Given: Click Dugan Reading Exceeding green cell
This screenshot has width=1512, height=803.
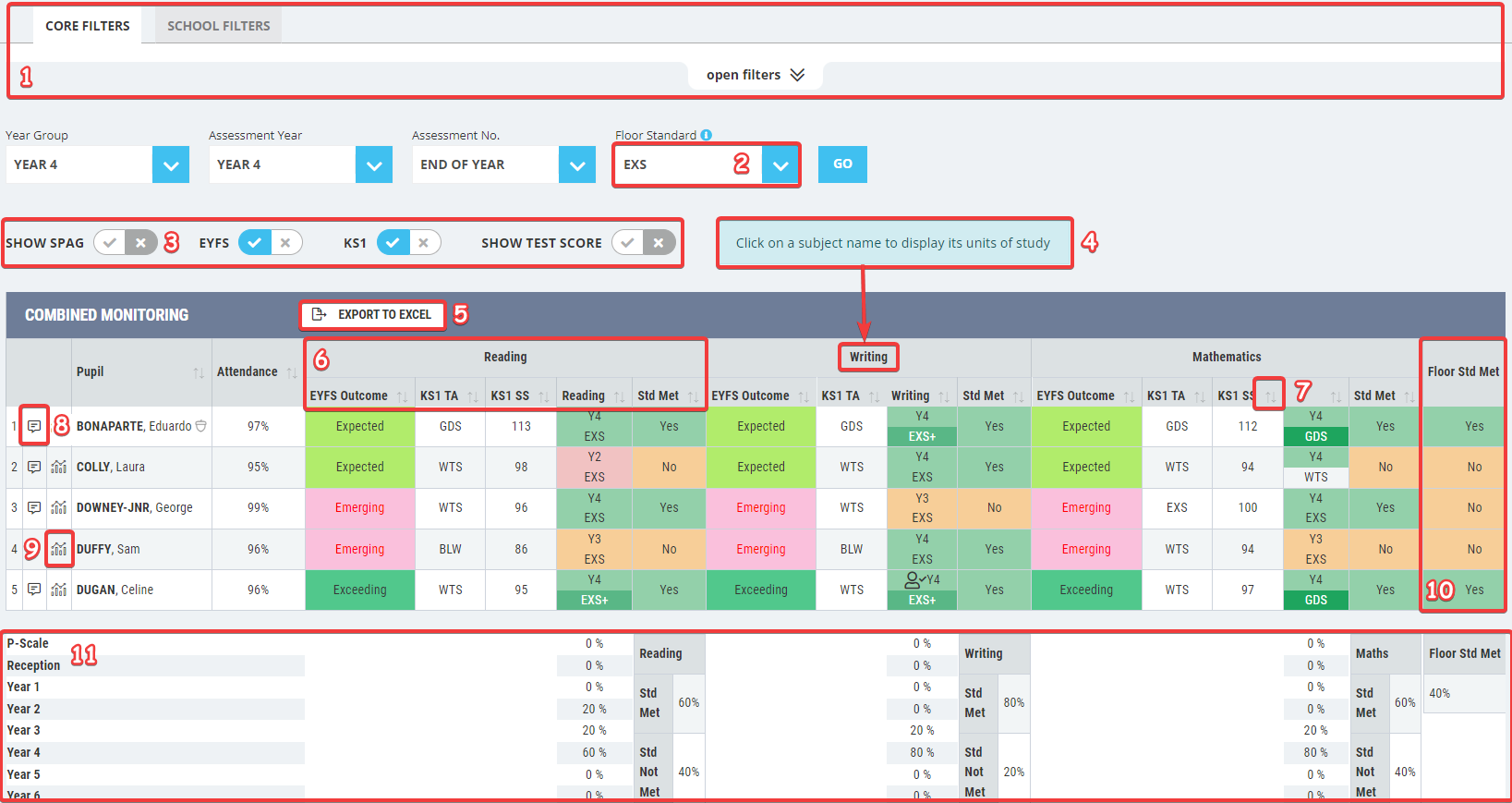Looking at the screenshot, I should click(x=360, y=590).
